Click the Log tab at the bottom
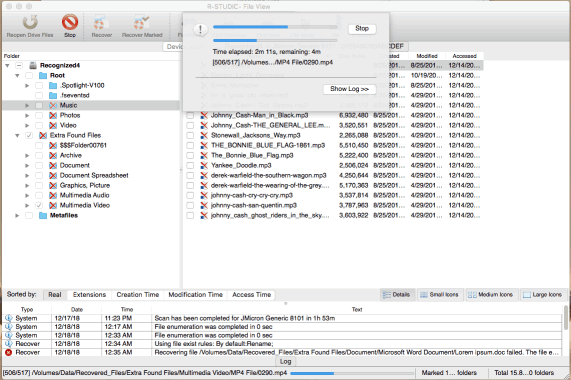The image size is (571, 380). (286, 361)
